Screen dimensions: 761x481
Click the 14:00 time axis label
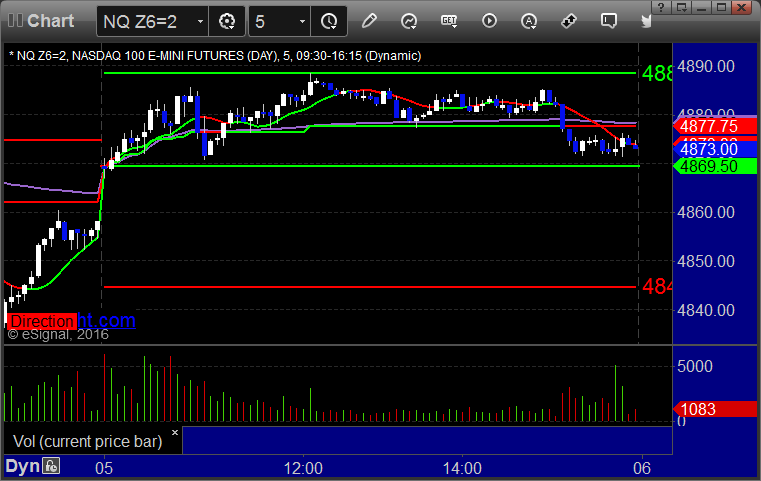[x=462, y=468]
